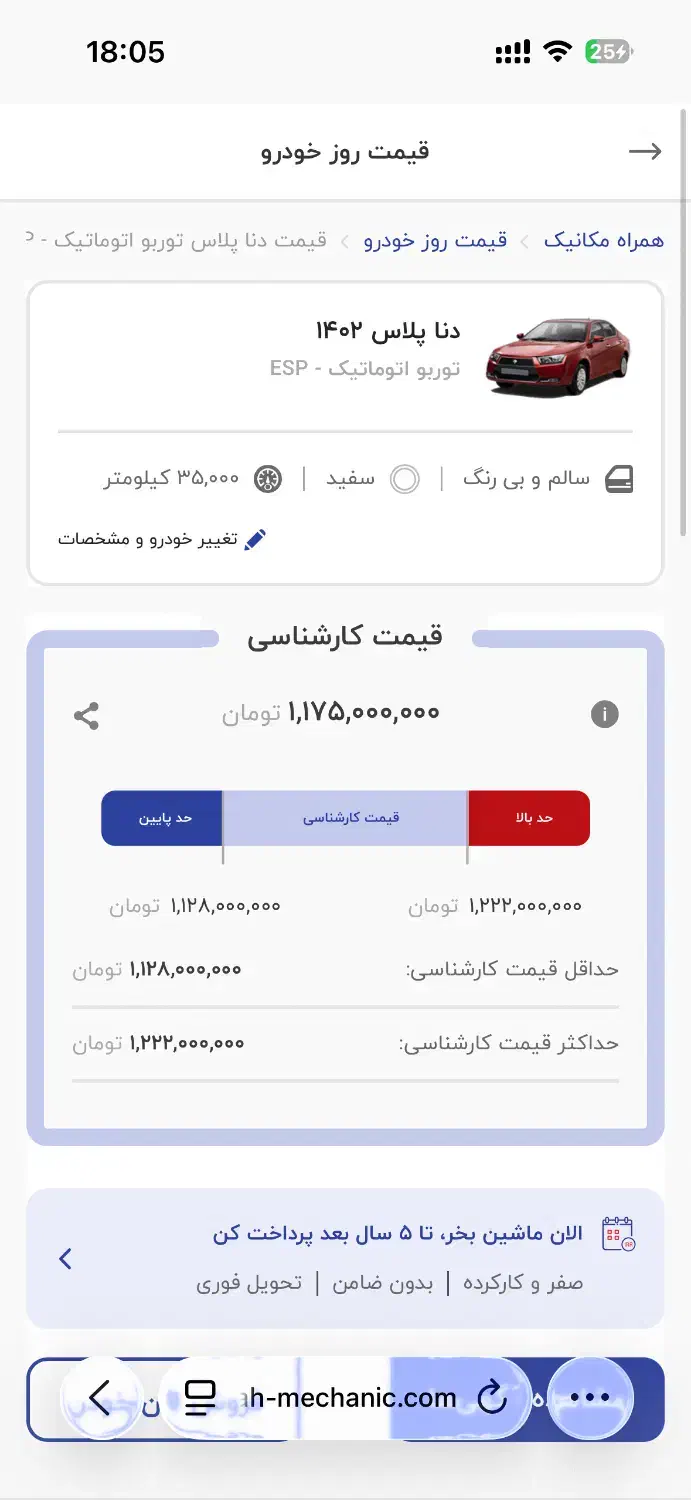Tap the browser reload icon

coord(492,1398)
